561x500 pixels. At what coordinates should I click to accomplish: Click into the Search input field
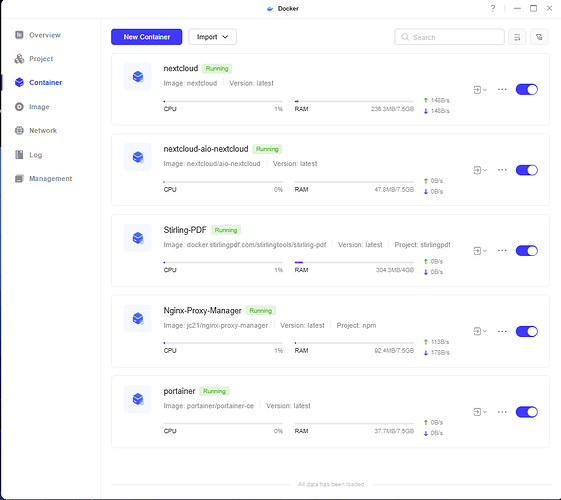point(449,37)
